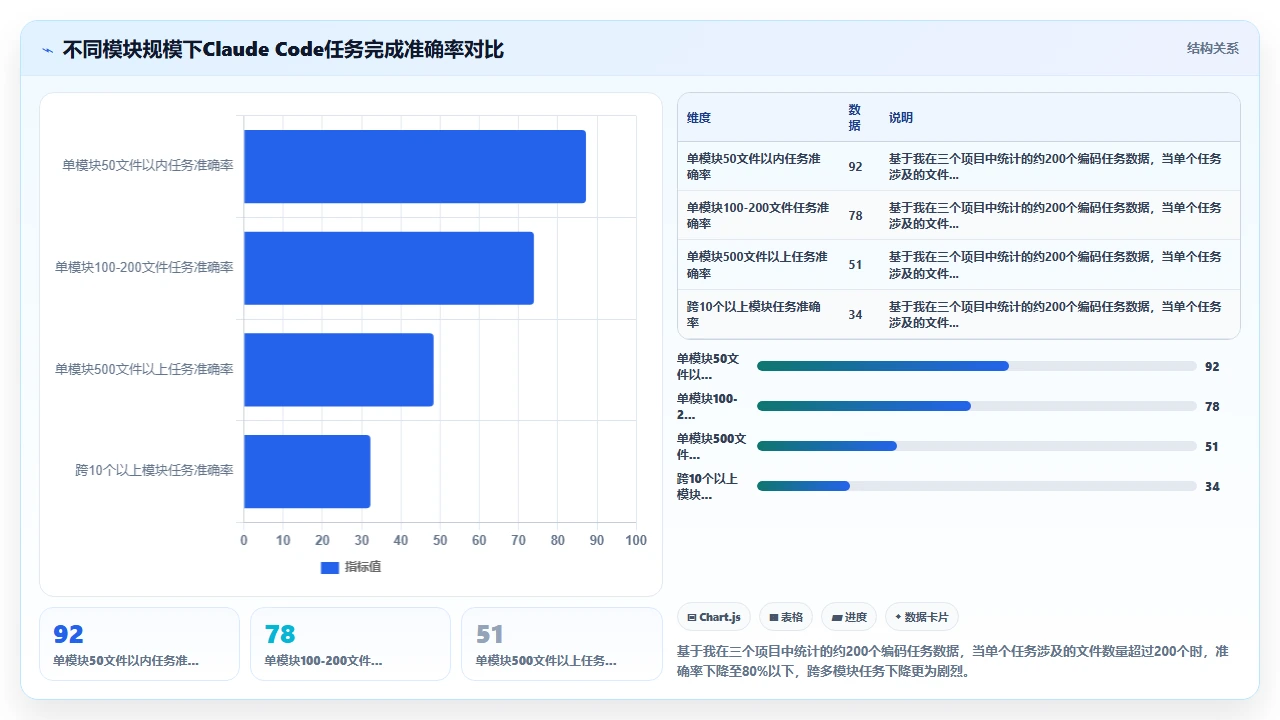1280x720 pixels.
Task: Click table value 78 in the 数据 column
Action: tap(855, 216)
